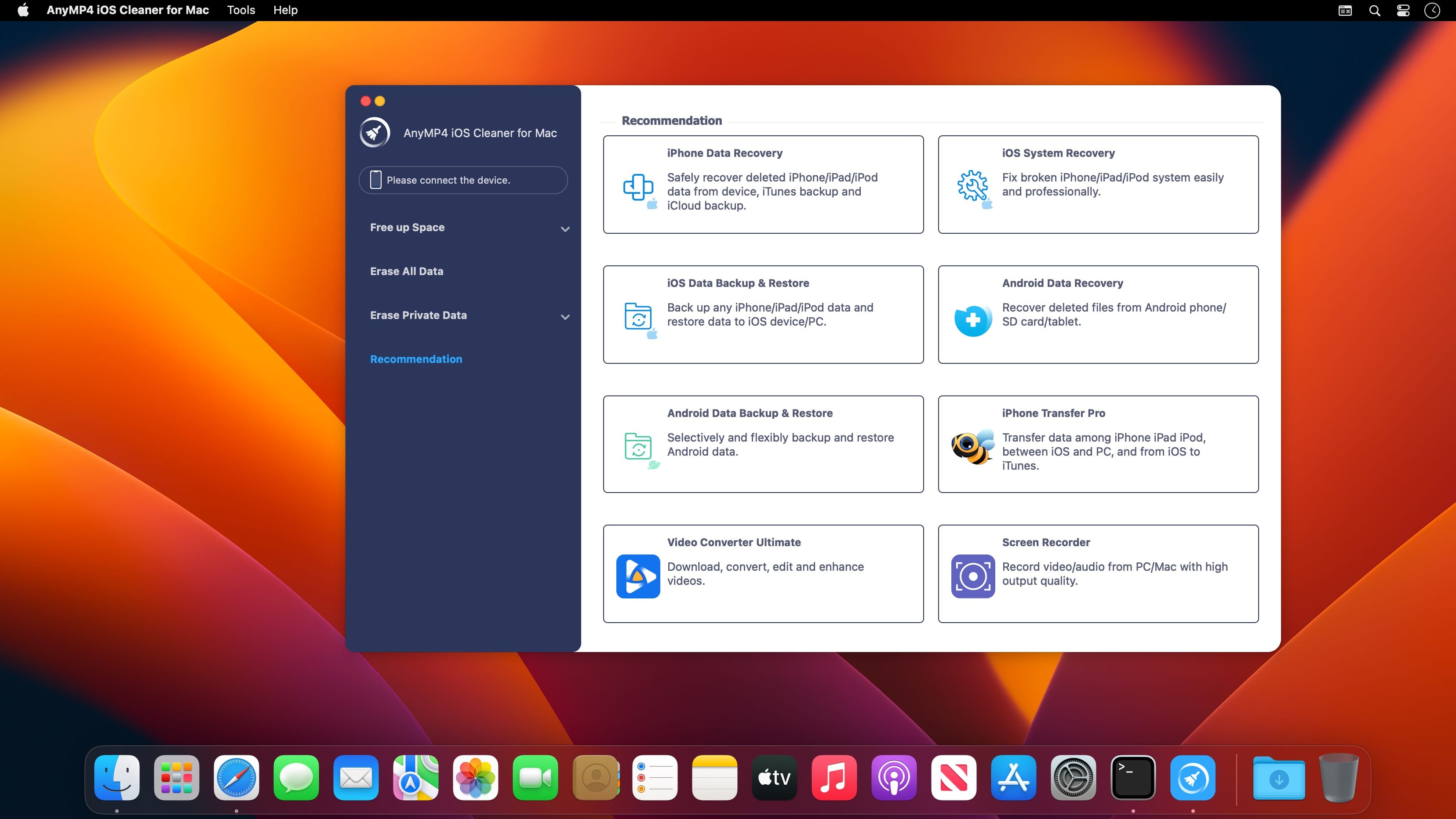Click the 'Please connect the device.' field

pos(463,180)
